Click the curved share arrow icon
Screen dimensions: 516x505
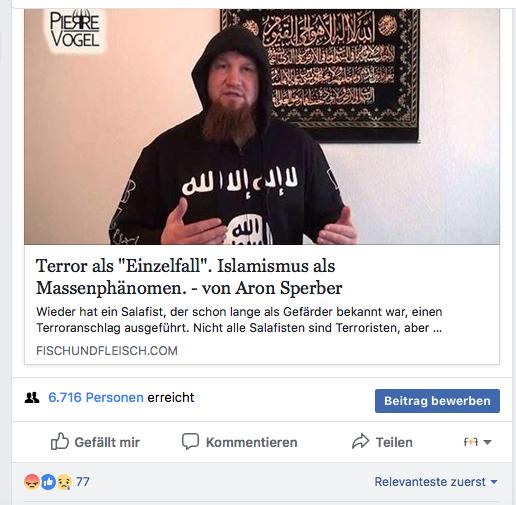360,441
